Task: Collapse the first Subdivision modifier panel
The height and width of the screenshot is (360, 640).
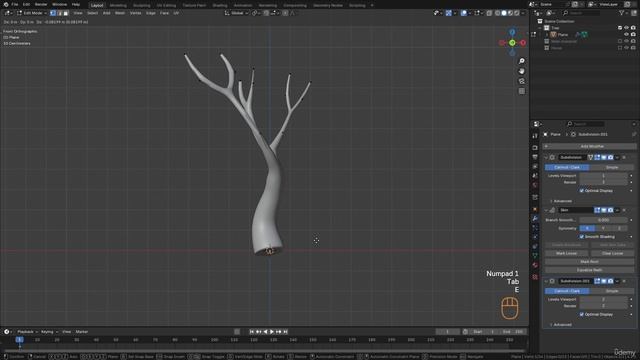Action: [x=546, y=158]
